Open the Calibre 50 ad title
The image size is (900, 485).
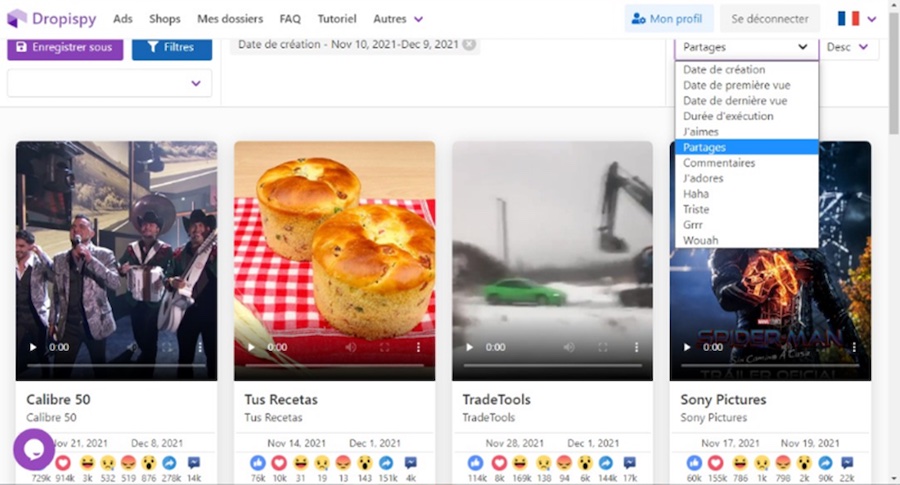pos(58,399)
